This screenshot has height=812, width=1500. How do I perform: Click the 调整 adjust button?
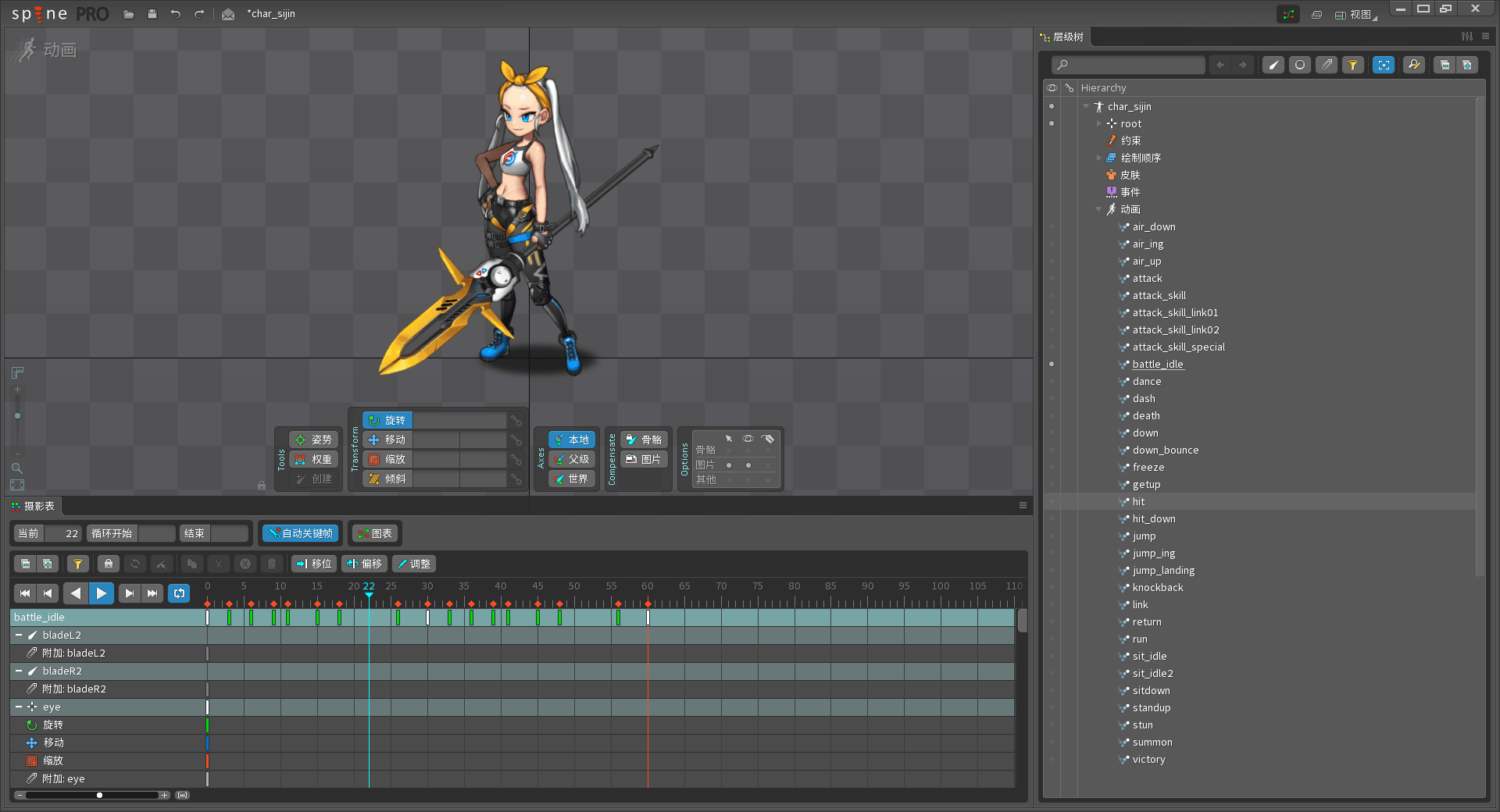(x=414, y=564)
